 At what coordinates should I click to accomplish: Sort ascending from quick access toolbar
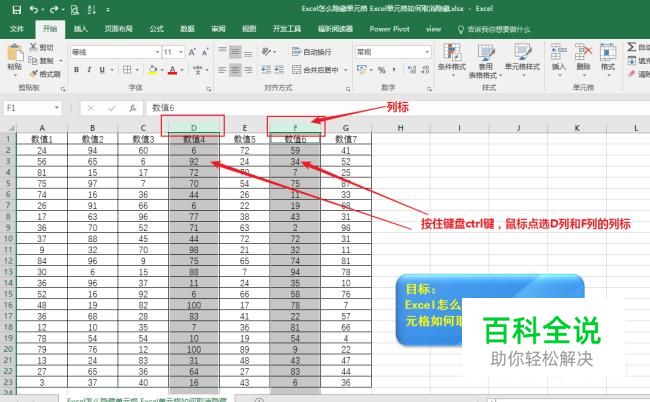(x=92, y=10)
